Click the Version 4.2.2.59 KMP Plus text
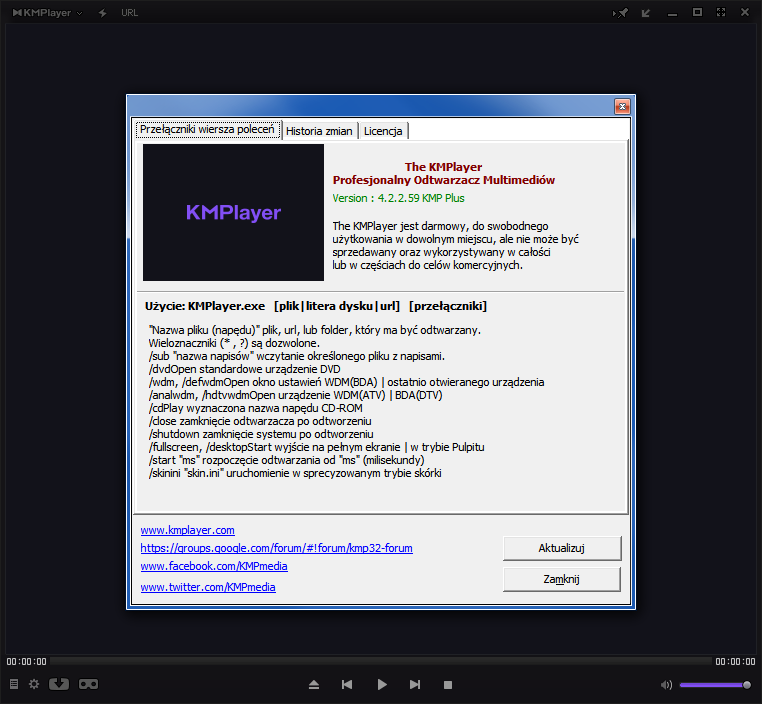This screenshot has width=762, height=704. (398, 198)
